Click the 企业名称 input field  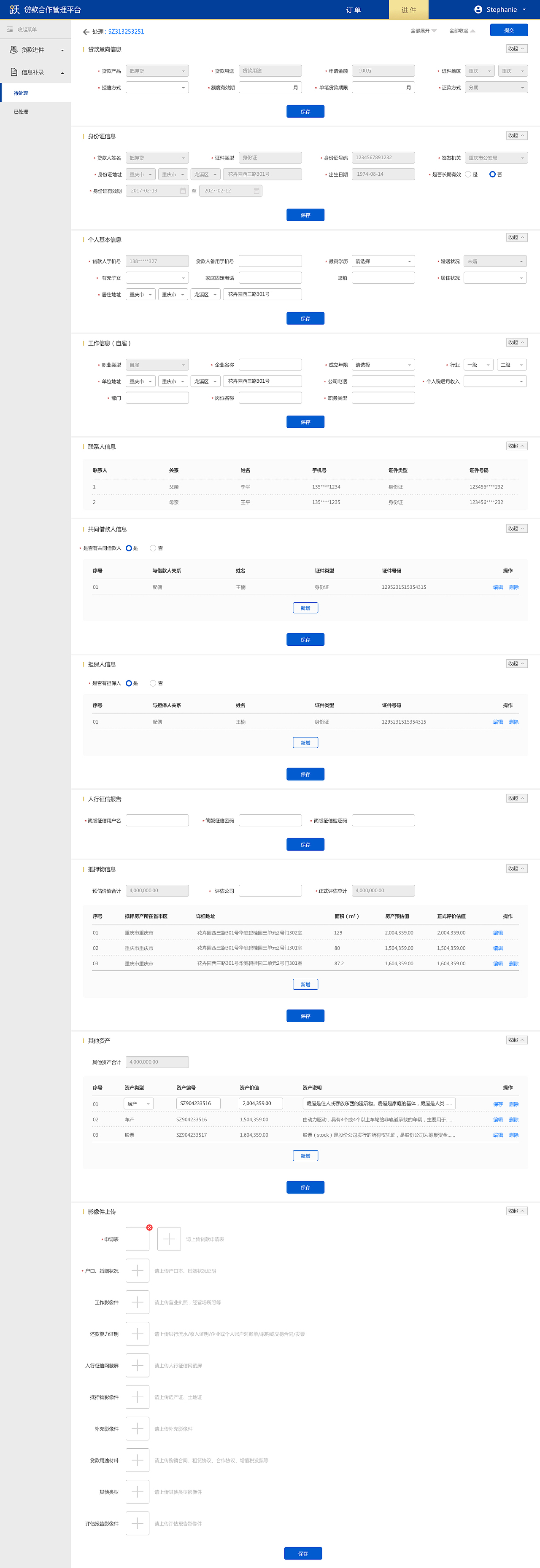tap(270, 365)
